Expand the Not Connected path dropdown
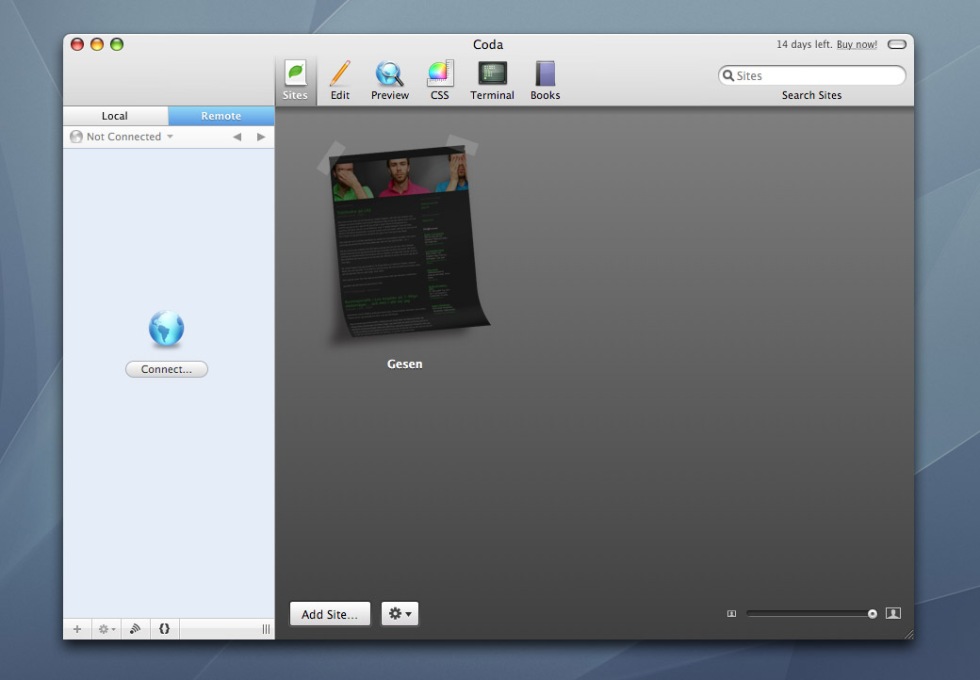The width and height of the screenshot is (980, 680). point(123,137)
